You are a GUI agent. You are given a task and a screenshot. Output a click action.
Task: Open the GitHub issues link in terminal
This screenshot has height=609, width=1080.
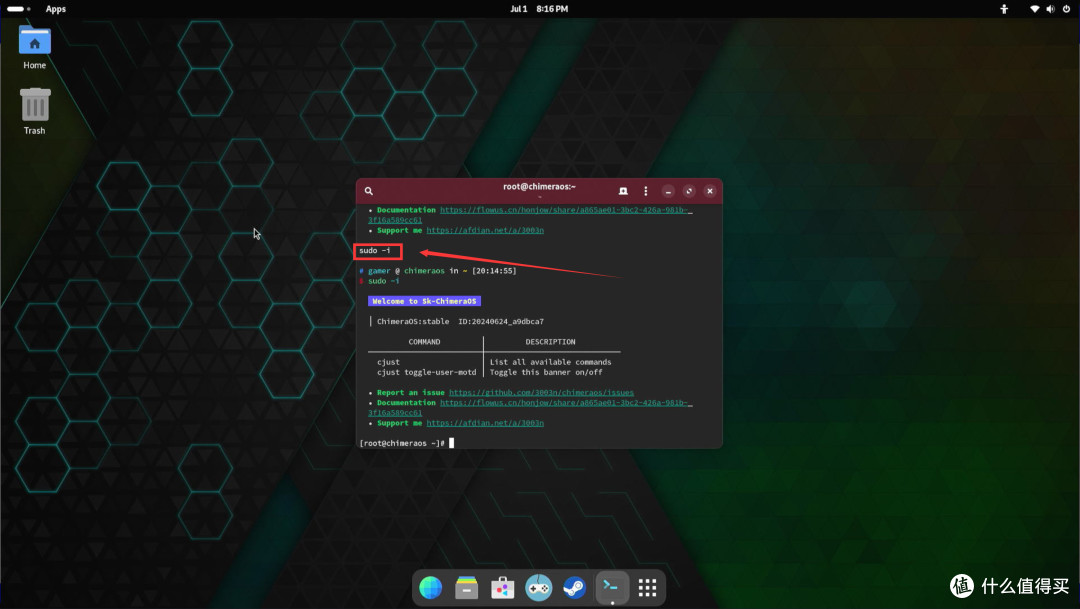click(541, 393)
